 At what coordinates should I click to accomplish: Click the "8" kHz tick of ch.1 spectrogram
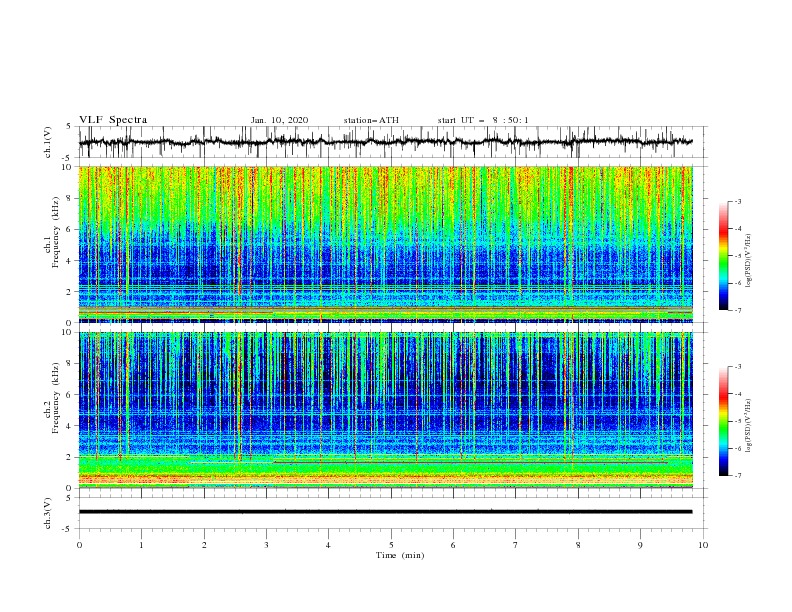point(70,198)
